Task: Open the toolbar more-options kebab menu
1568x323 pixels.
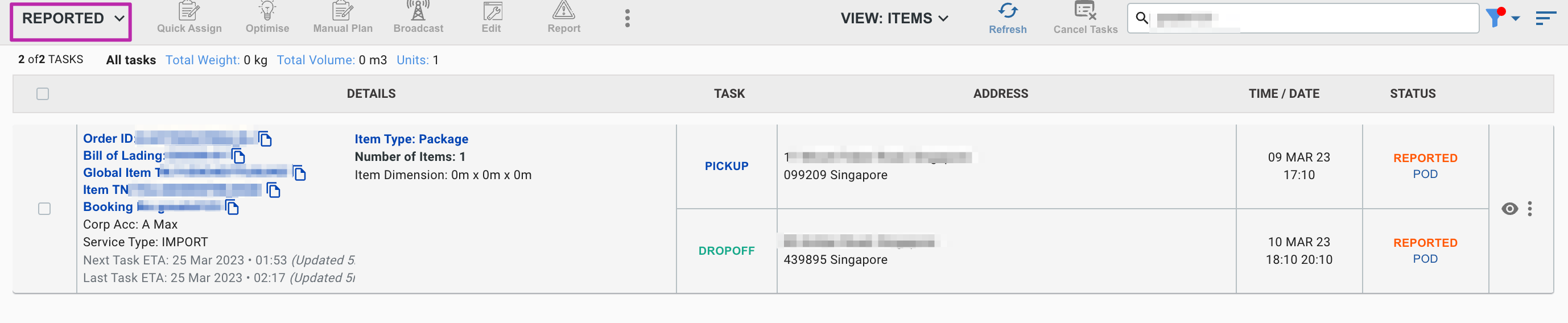Action: coord(627,18)
